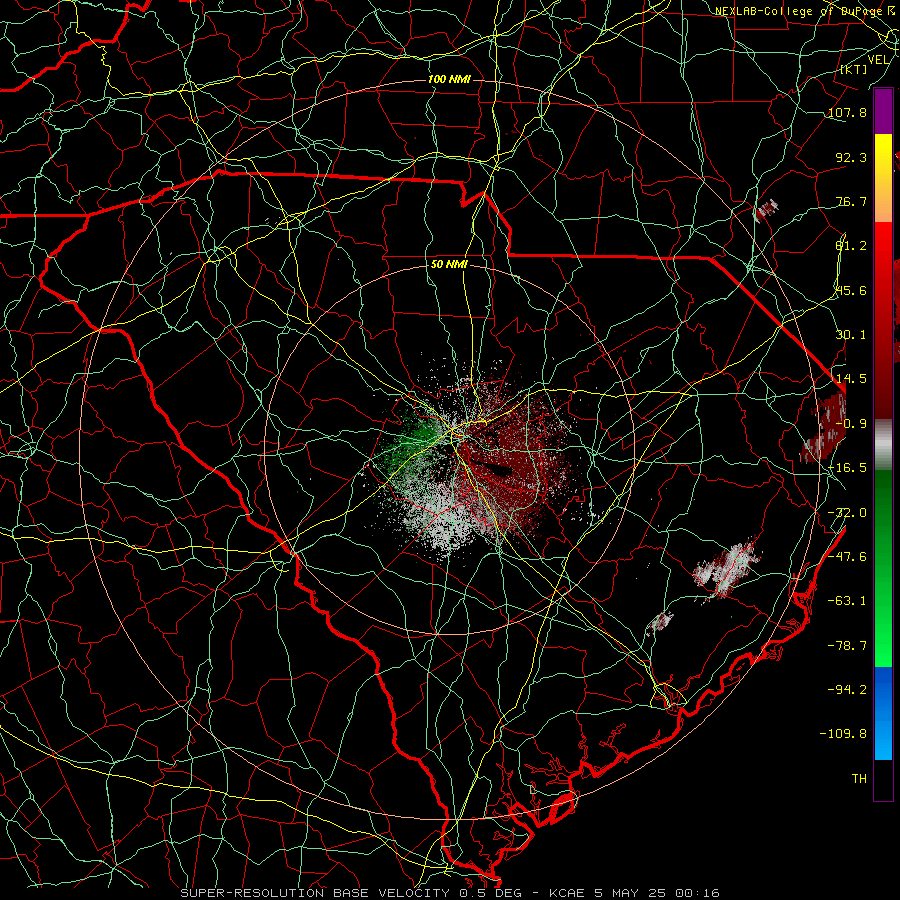Click the TH threshold label
This screenshot has height=900, width=900.
pyautogui.click(x=859, y=779)
